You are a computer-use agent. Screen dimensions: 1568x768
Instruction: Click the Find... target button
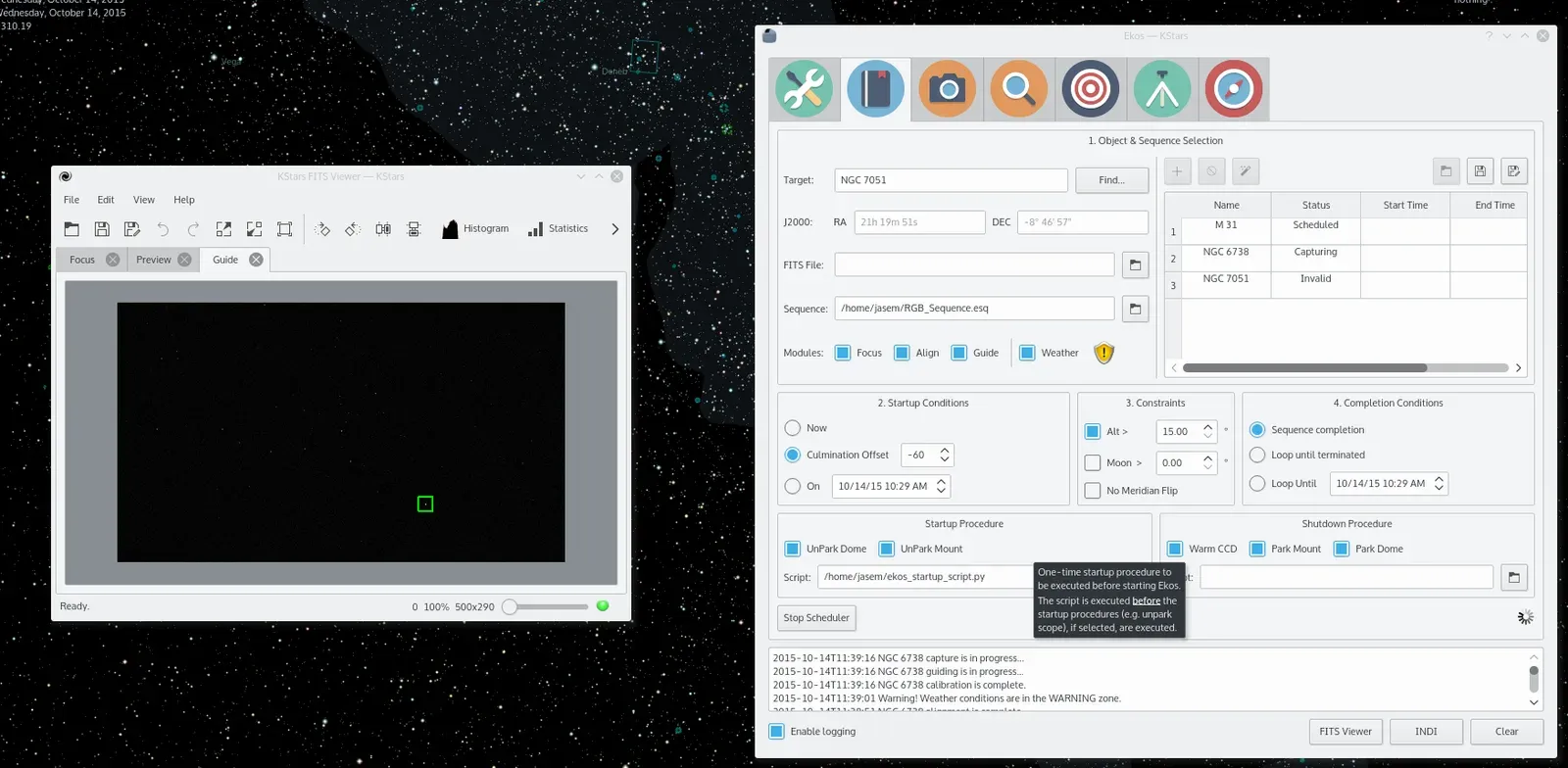click(1111, 180)
